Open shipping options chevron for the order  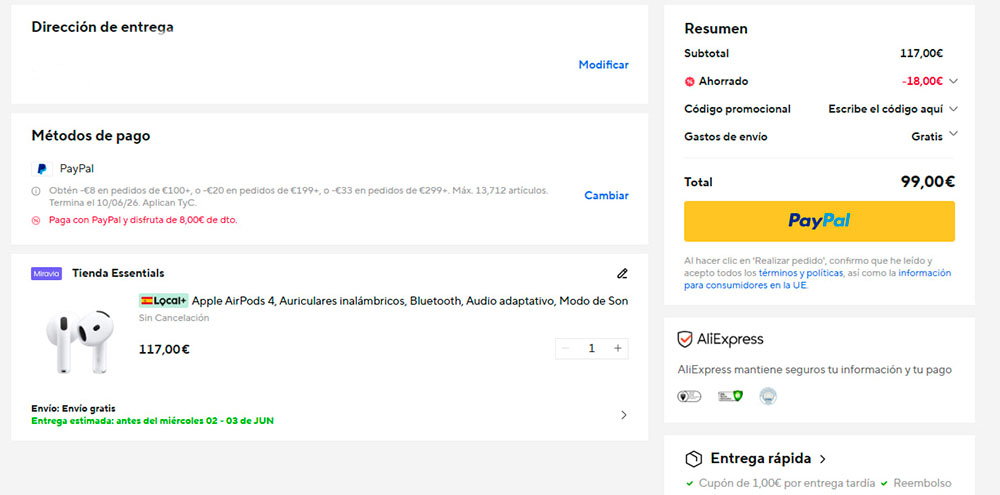[624, 415]
